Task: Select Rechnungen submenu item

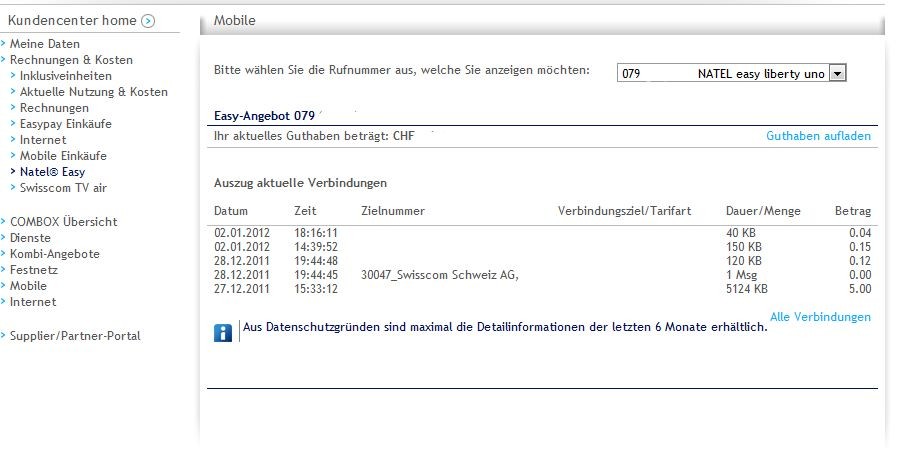Action: (54, 108)
